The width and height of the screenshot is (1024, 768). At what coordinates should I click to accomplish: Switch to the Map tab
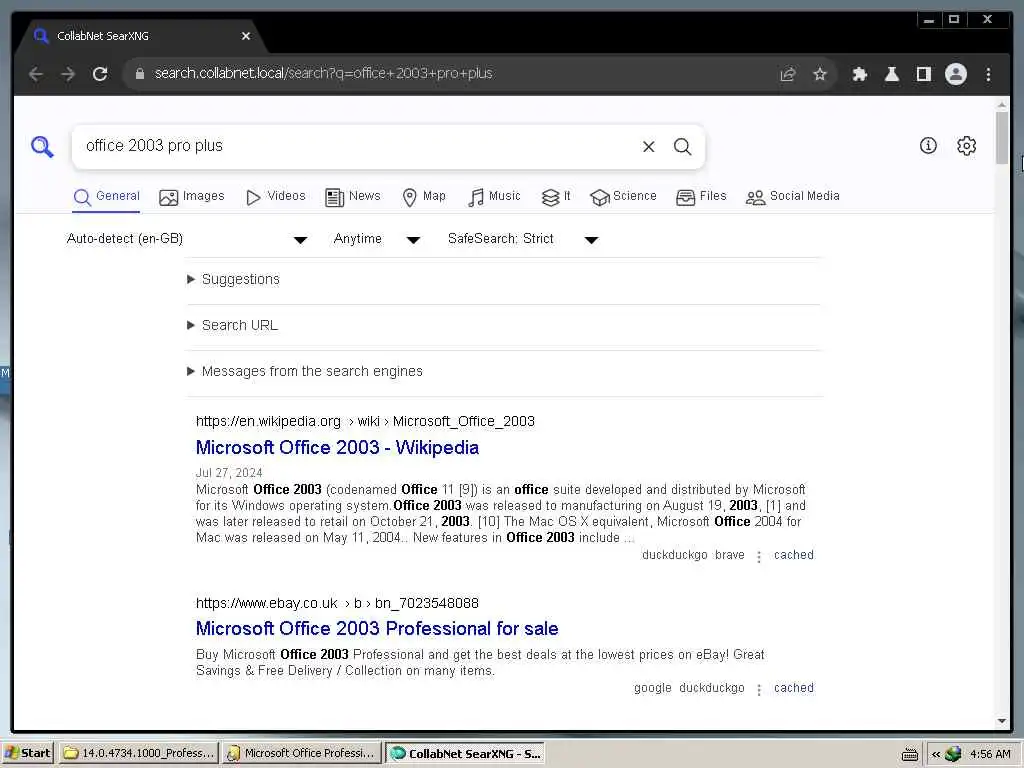(424, 197)
